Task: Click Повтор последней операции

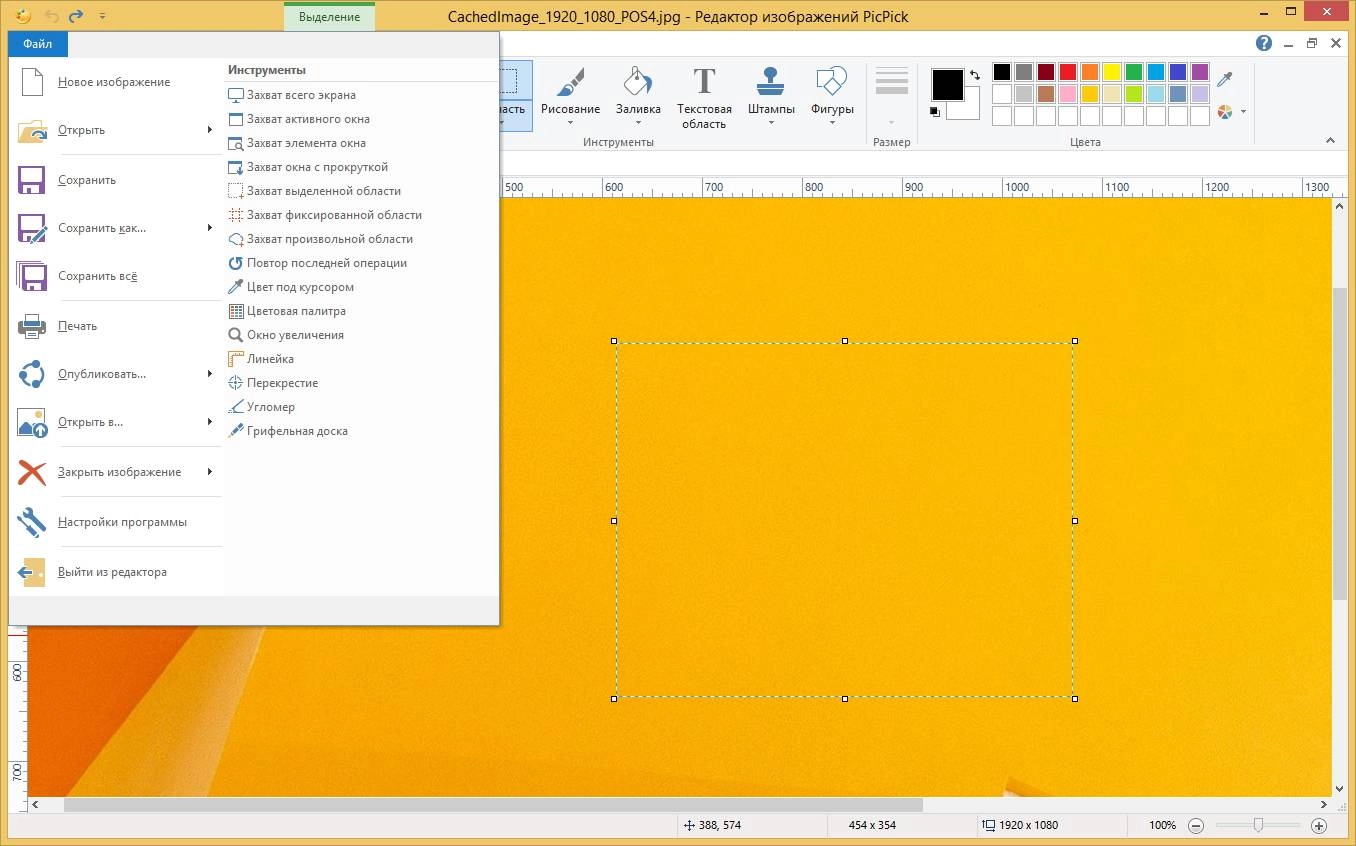Action: [317, 263]
